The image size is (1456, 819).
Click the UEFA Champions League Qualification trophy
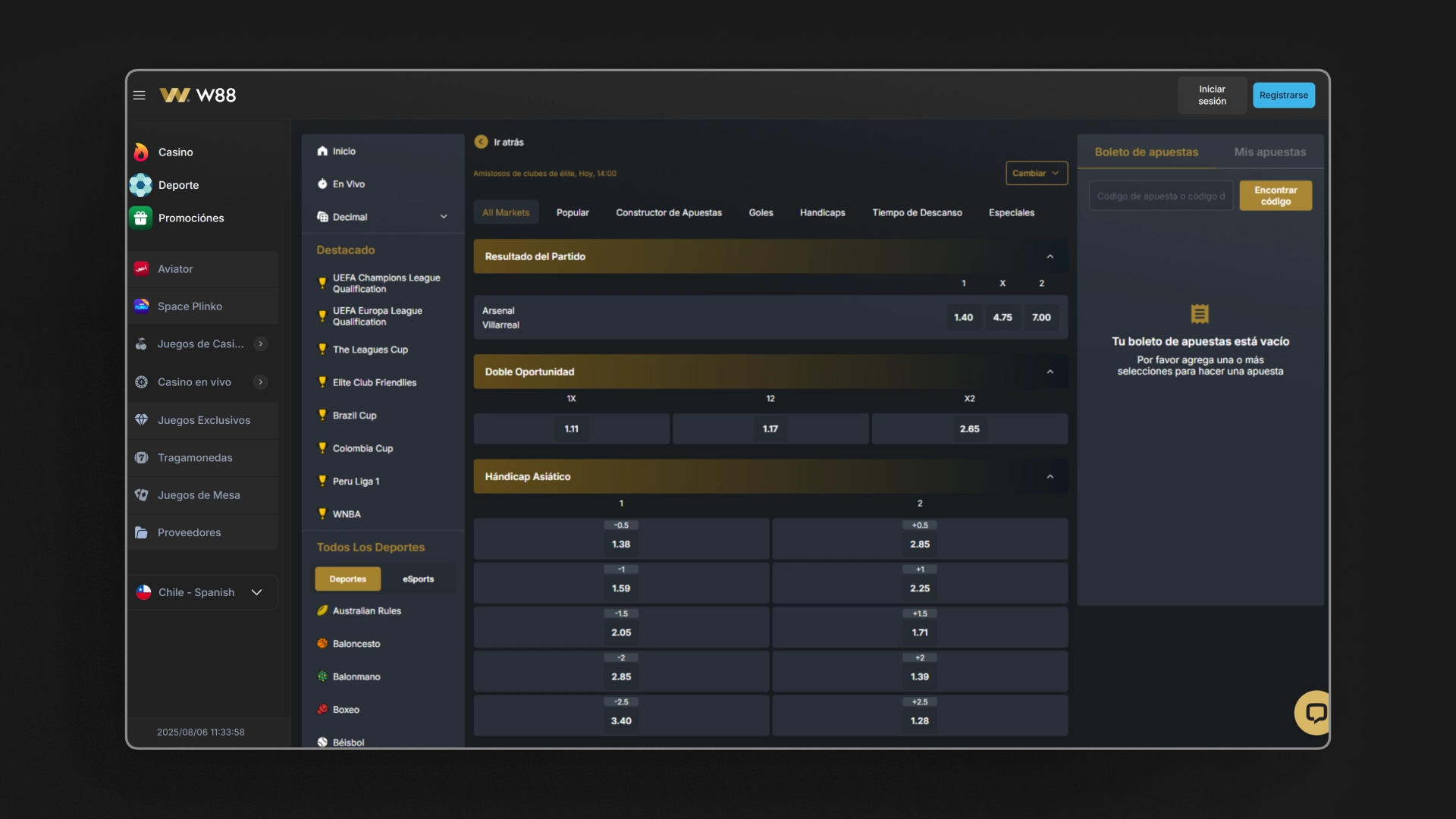[322, 284]
